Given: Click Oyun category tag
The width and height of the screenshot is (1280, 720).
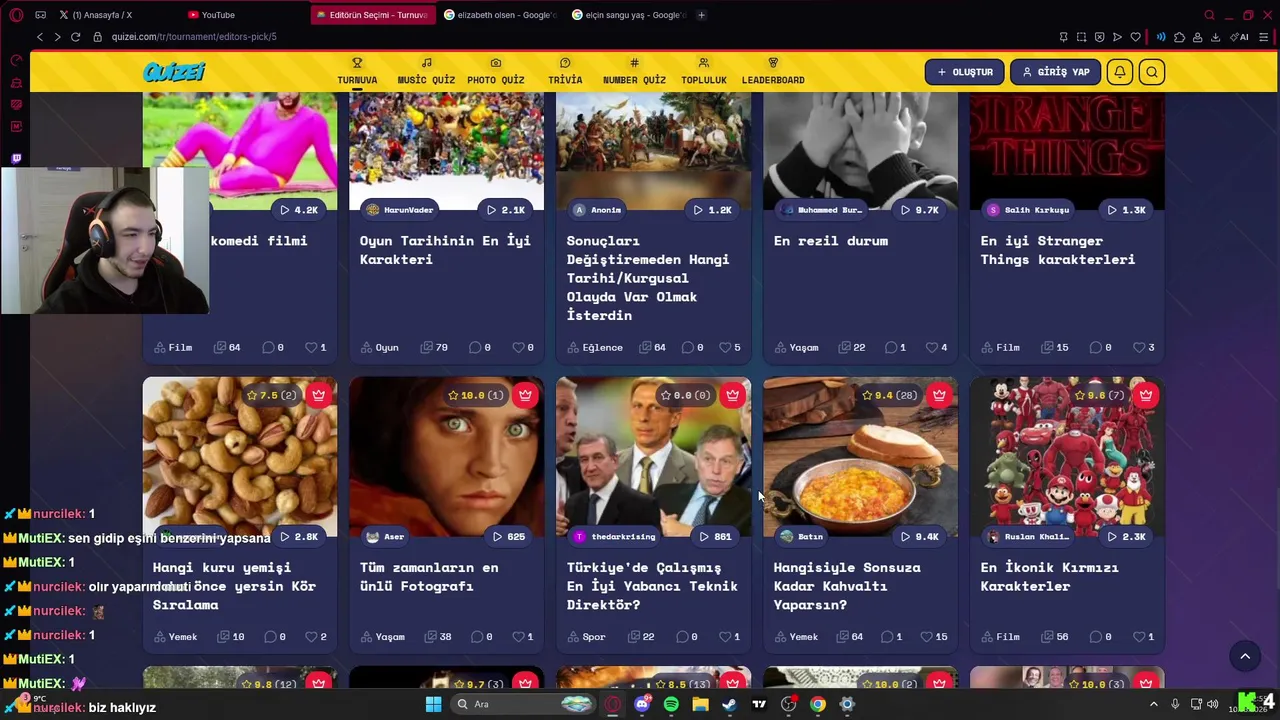Looking at the screenshot, I should [380, 348].
